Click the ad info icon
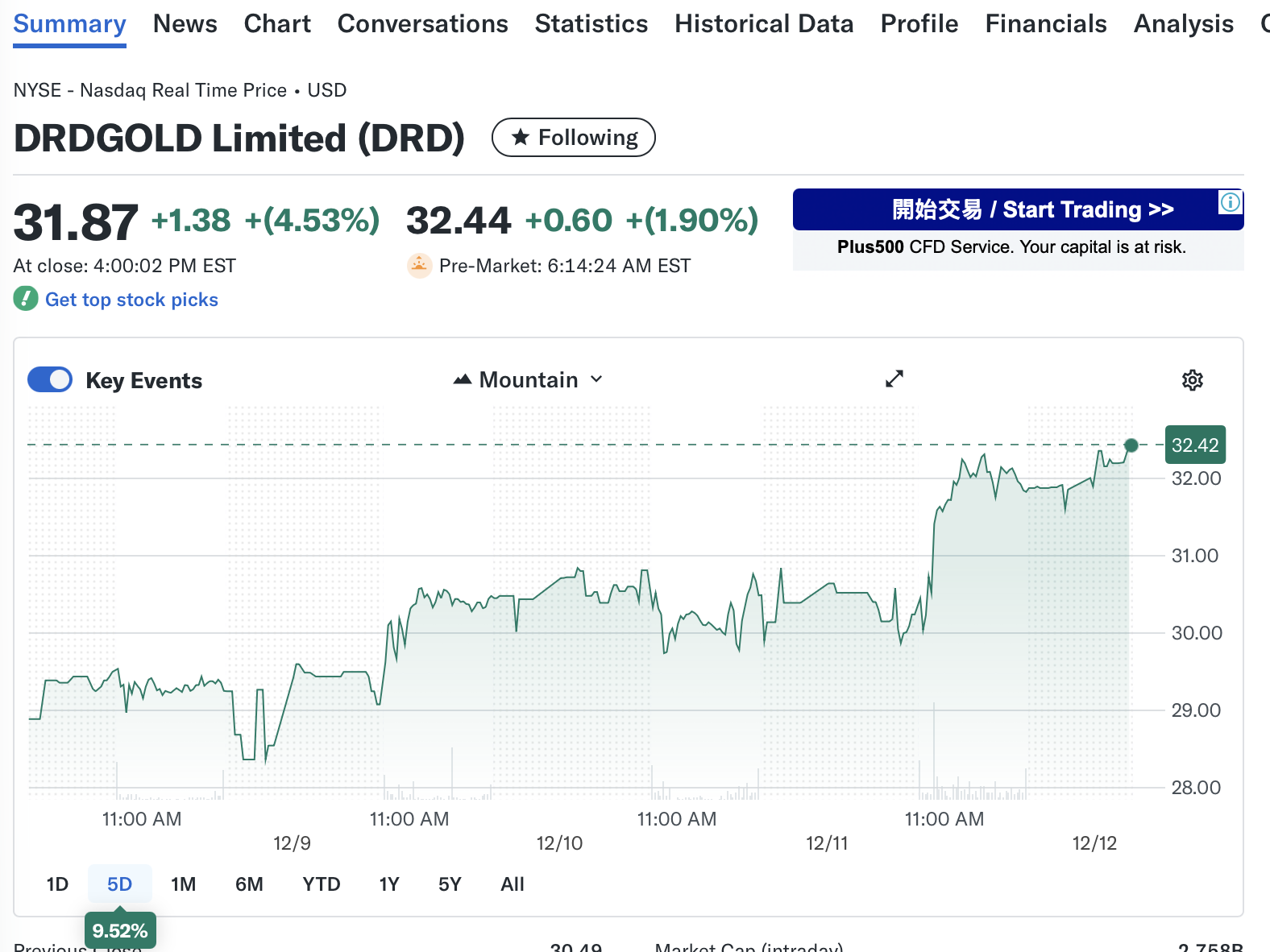1270x952 pixels. 1230,202
